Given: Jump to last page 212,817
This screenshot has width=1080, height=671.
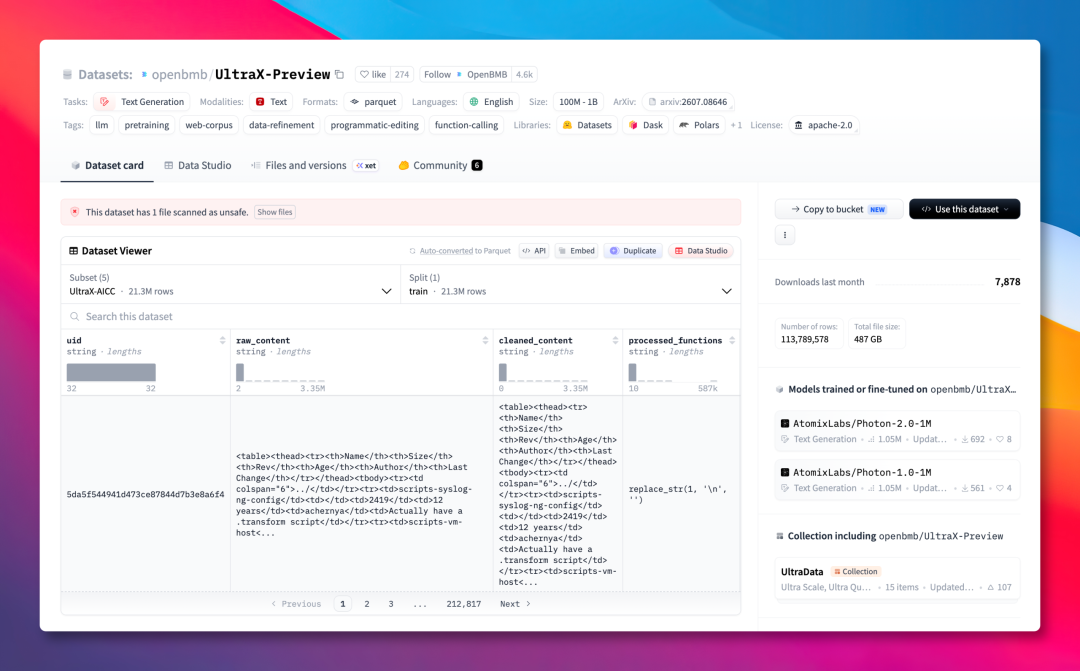Looking at the screenshot, I should point(464,604).
